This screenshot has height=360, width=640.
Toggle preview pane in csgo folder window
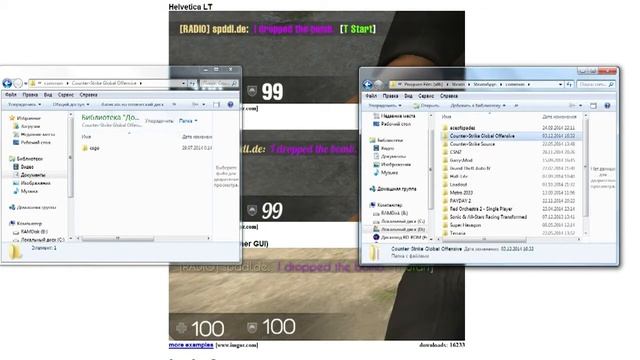[217, 104]
